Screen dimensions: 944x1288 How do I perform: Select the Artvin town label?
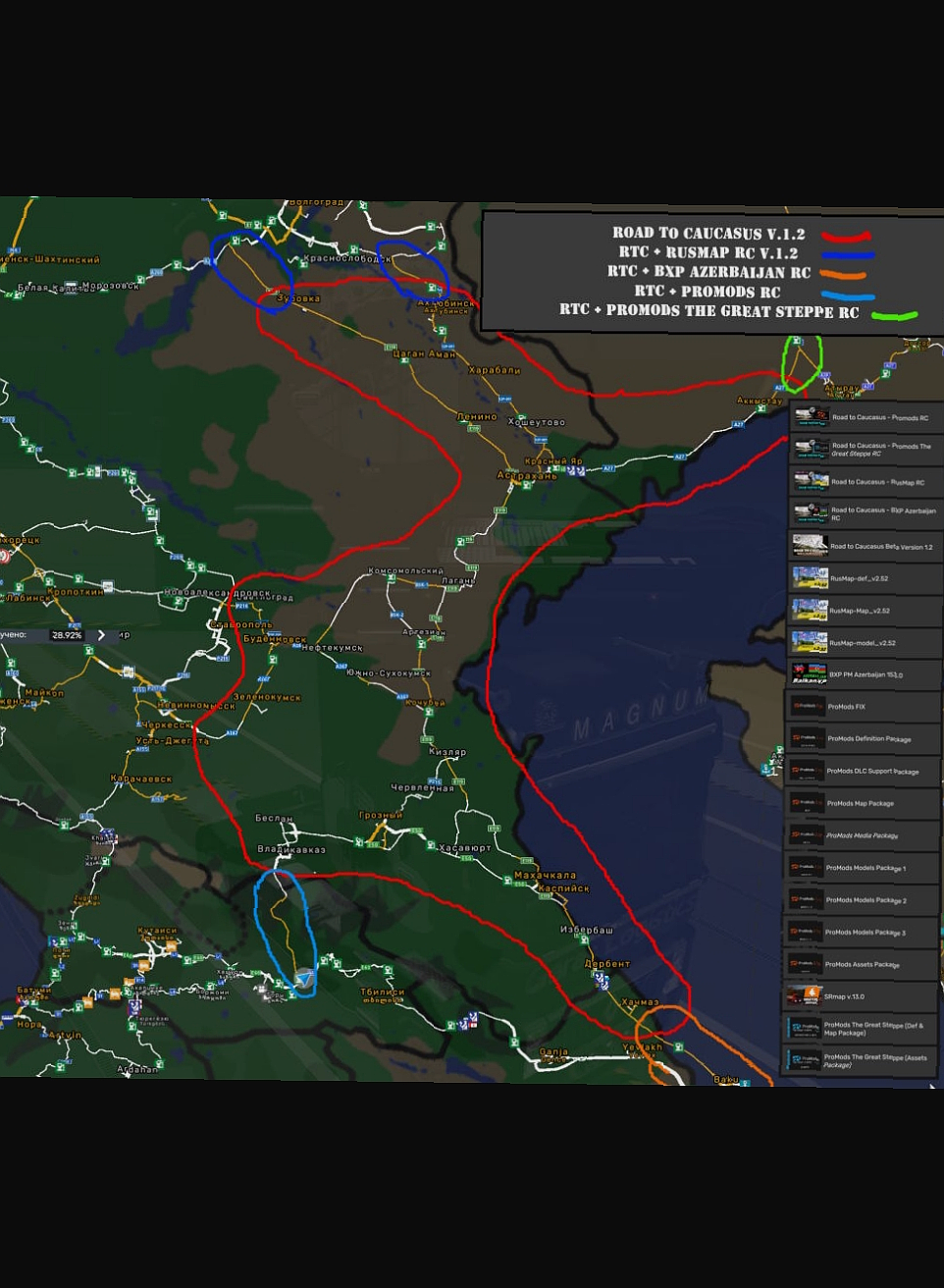tap(65, 1035)
